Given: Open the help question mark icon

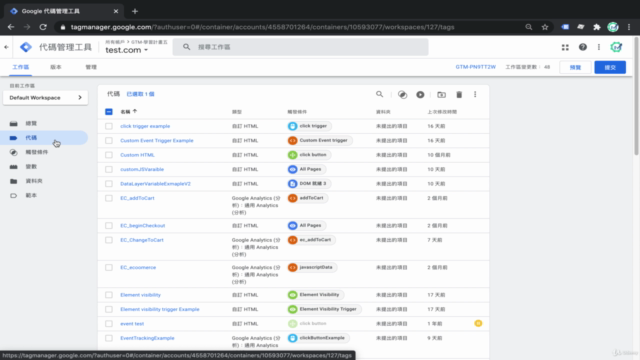Looking at the screenshot, I should coord(582,47).
